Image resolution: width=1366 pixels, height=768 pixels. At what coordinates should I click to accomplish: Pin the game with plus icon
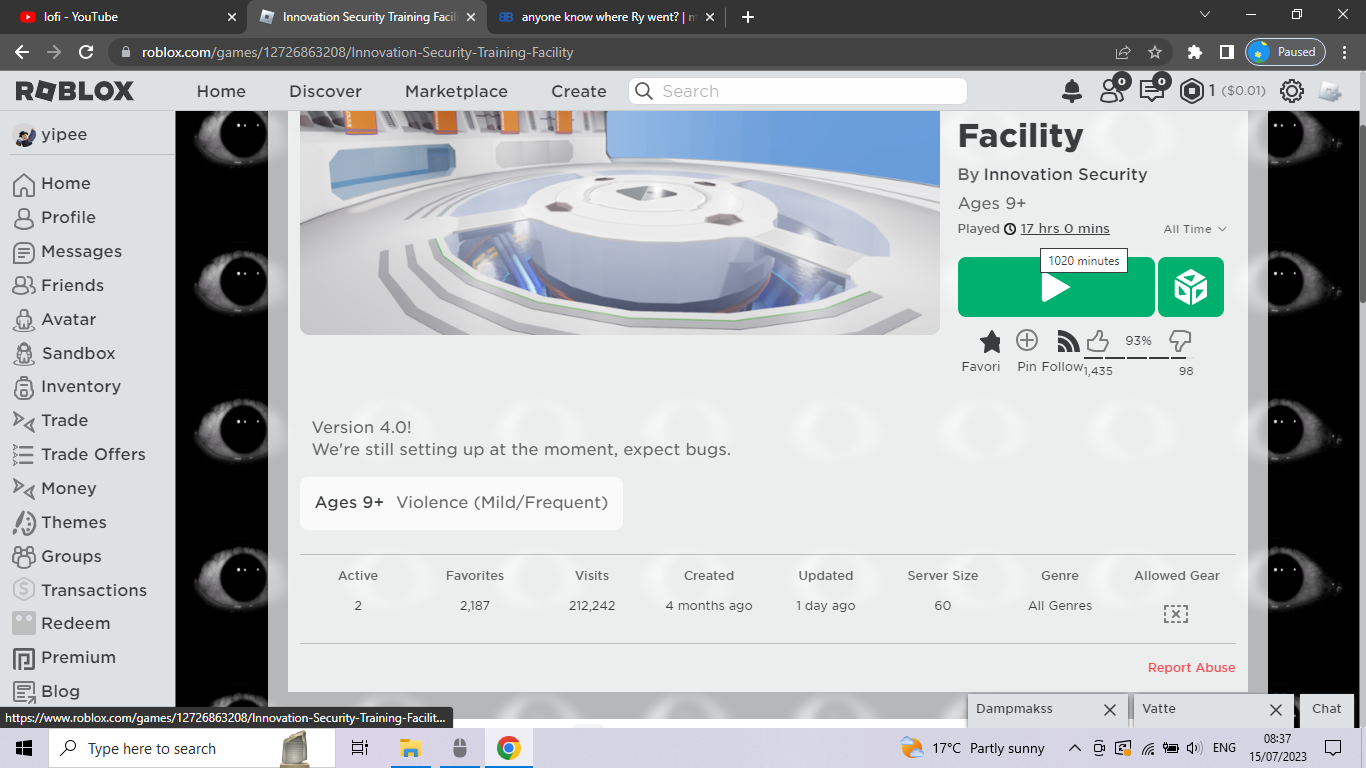1027,341
